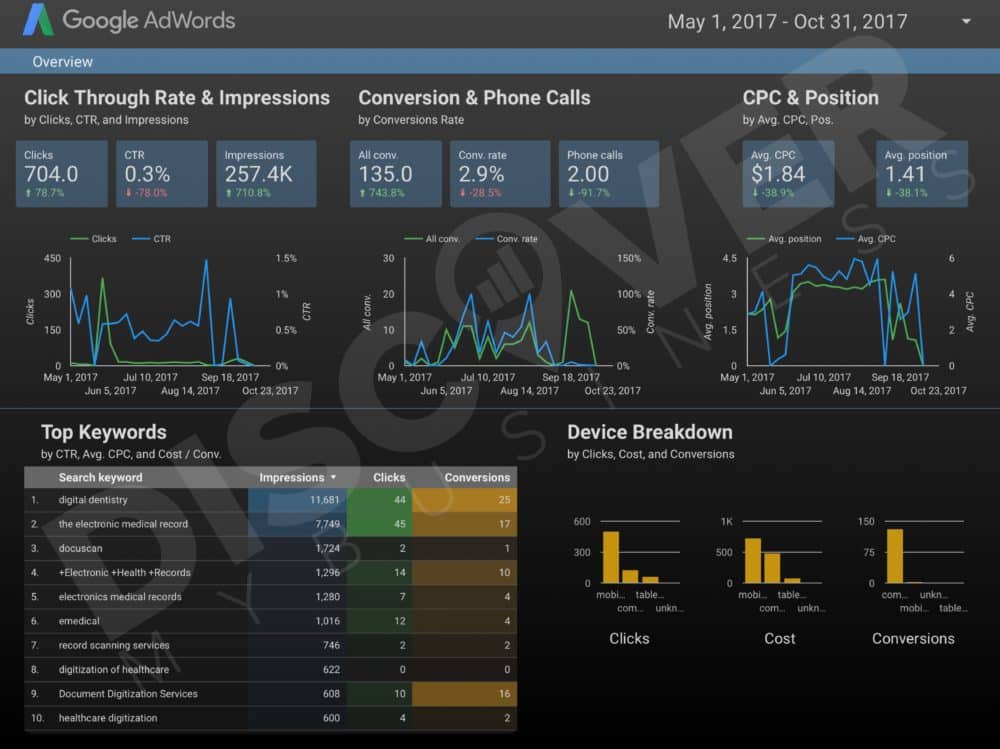Select the docuscan keyword row

coord(270,548)
